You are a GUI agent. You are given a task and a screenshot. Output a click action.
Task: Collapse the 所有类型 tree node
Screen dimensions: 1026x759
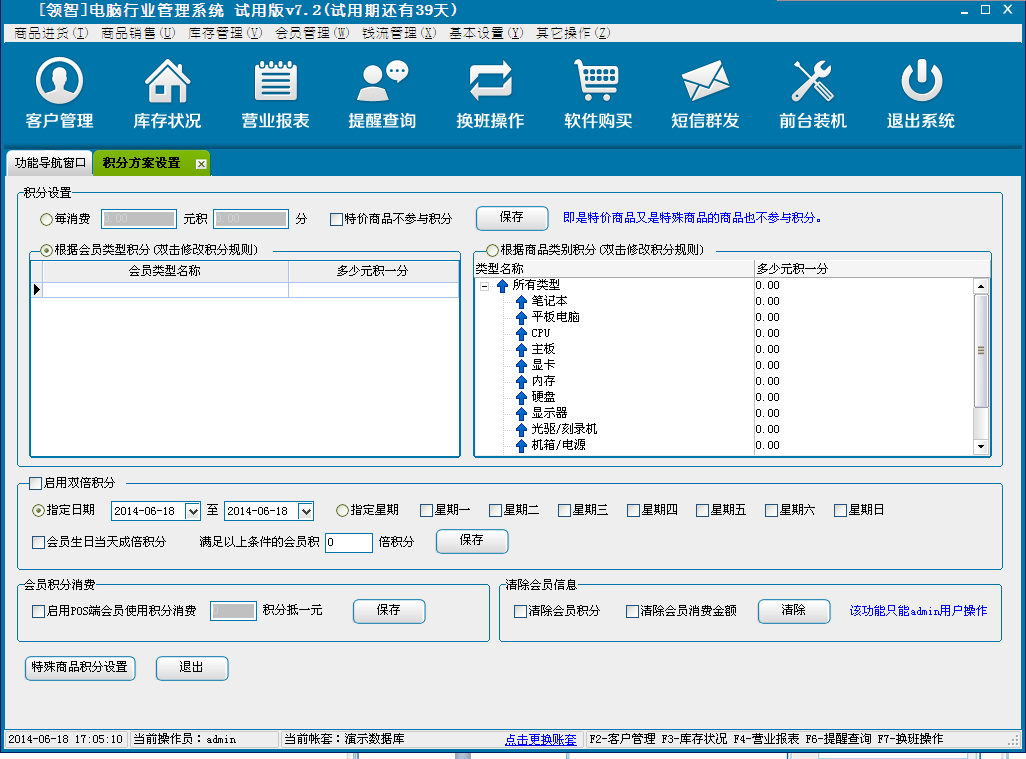(484, 286)
